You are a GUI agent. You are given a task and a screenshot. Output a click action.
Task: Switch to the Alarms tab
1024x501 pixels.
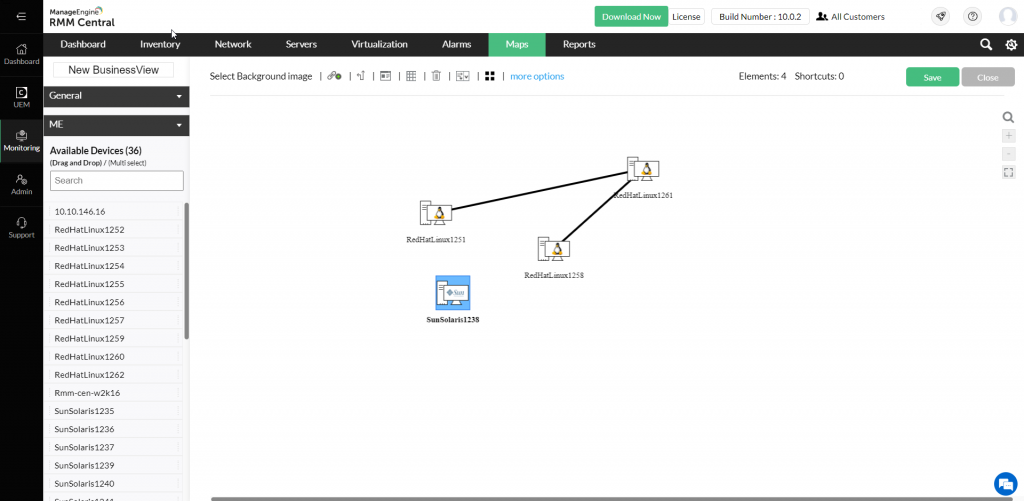click(x=456, y=44)
